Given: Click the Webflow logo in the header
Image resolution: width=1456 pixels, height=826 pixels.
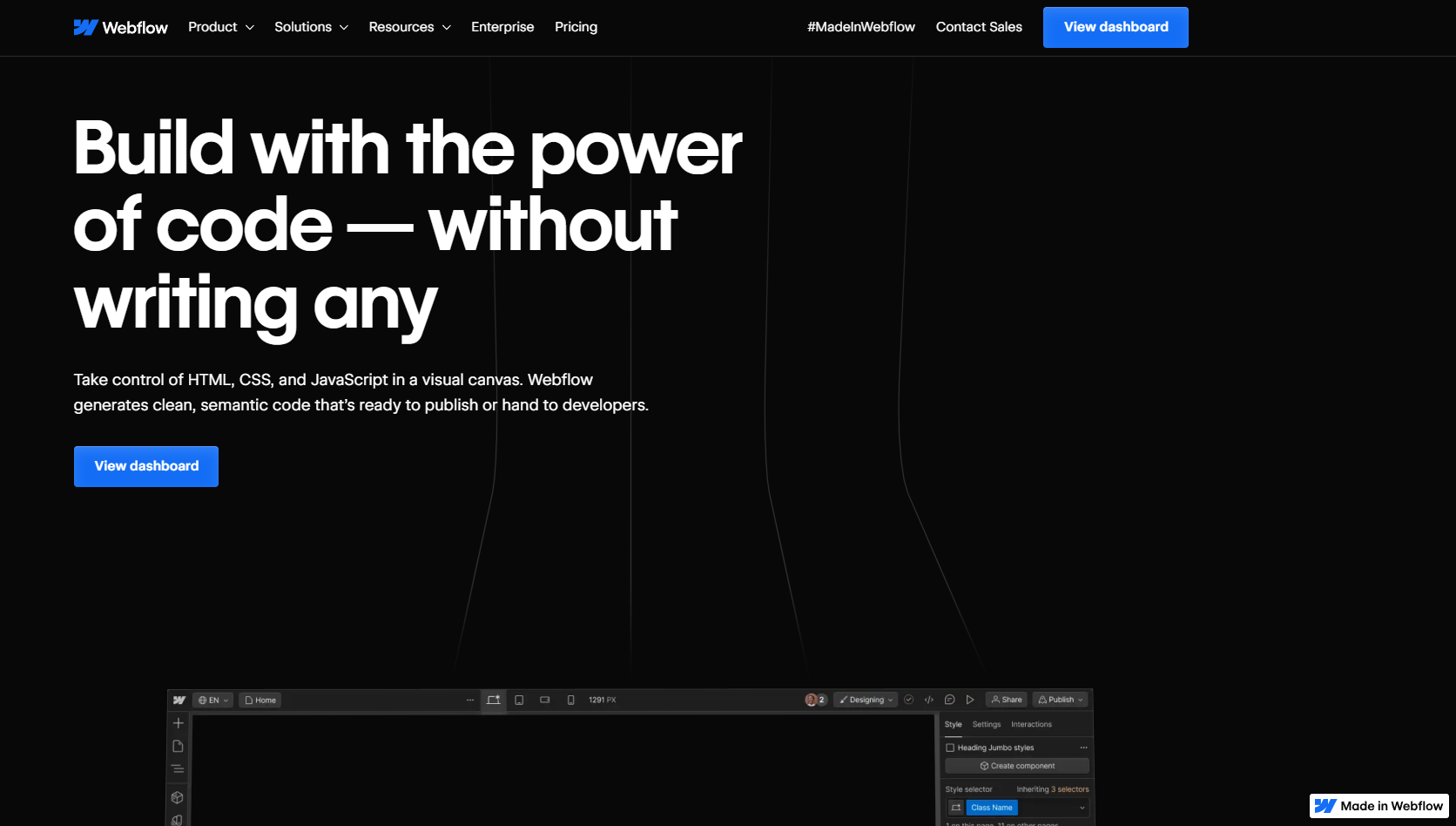Looking at the screenshot, I should pyautogui.click(x=120, y=27).
